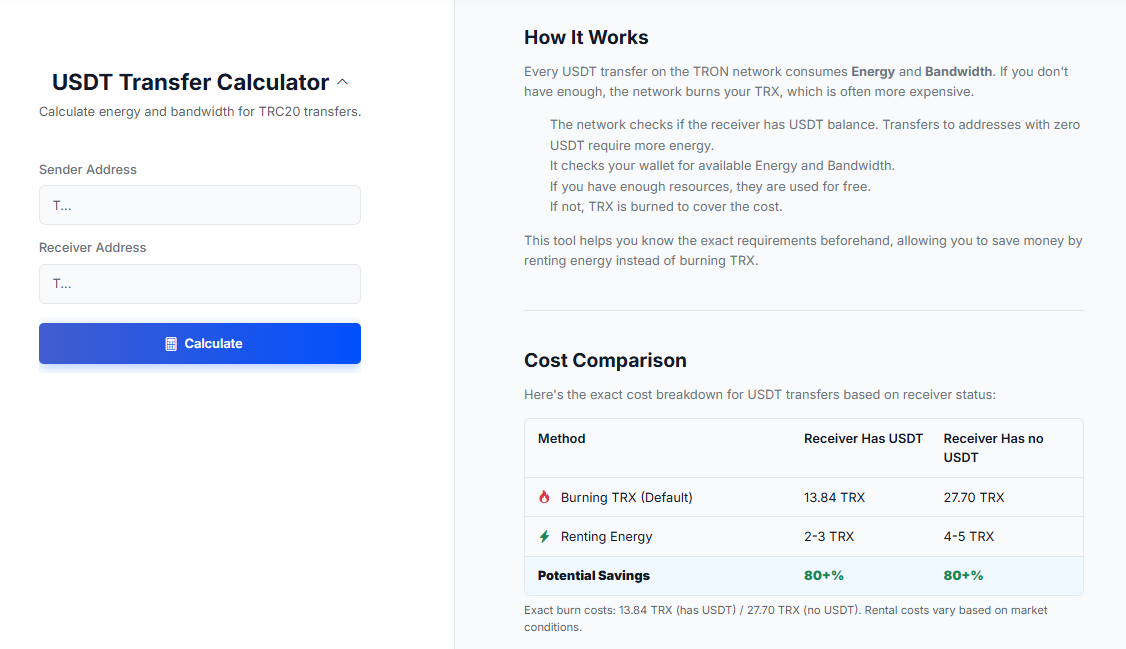This screenshot has width=1126, height=649.
Task: Click the USDT Transfer Calculator title
Action: (x=190, y=82)
